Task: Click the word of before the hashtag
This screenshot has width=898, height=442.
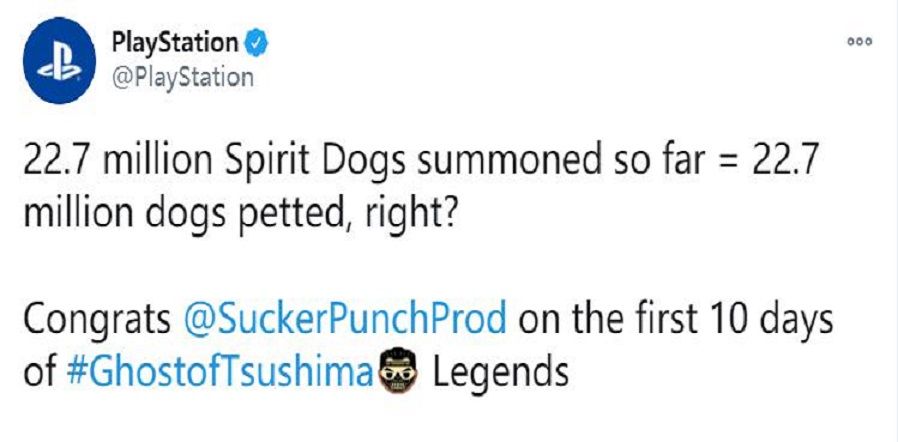Action: pos(40,372)
